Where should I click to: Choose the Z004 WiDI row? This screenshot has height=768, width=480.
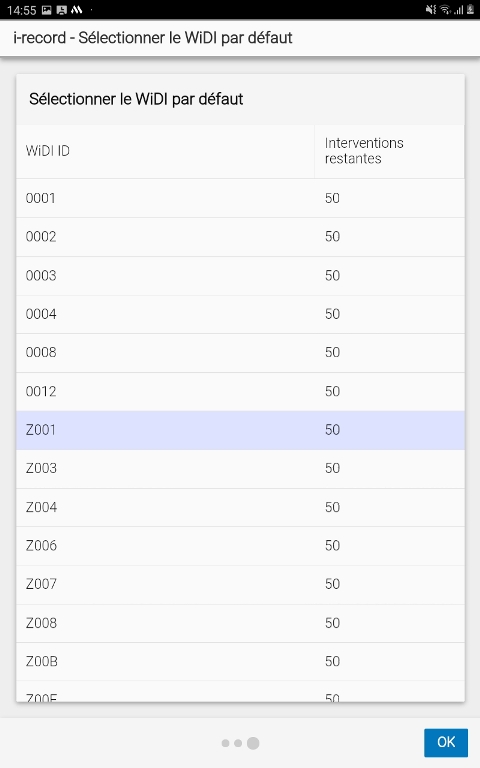240,508
